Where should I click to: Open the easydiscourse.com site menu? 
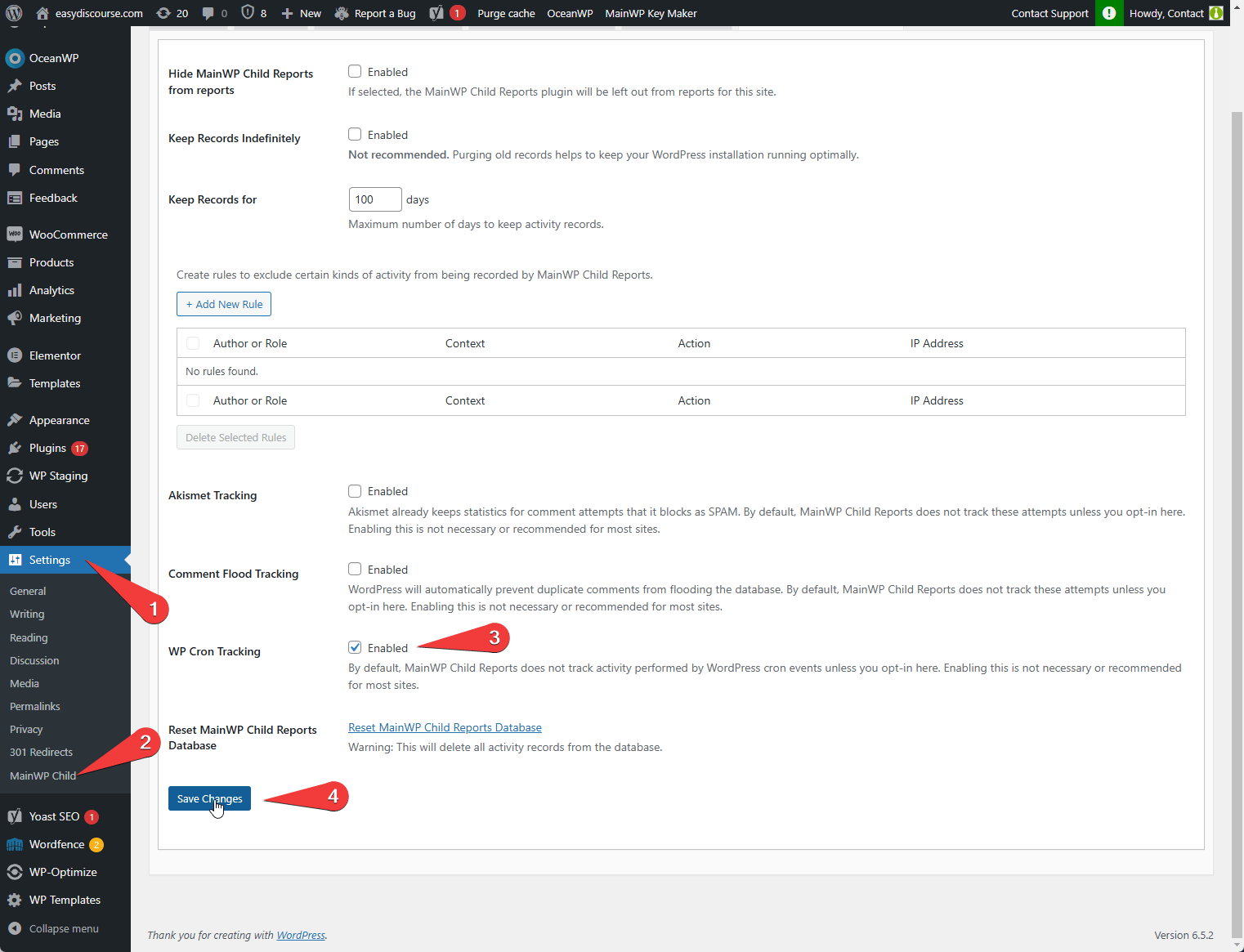point(90,13)
